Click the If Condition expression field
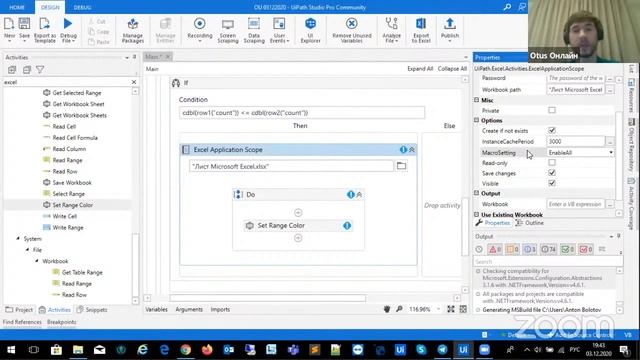This screenshot has height=360, width=640. [302, 113]
